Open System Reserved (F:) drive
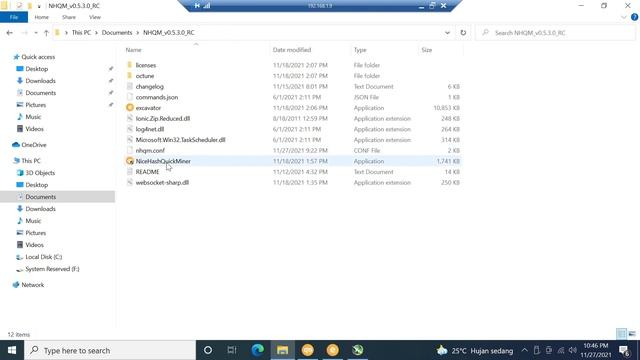This screenshot has width=640, height=360. click(52, 269)
